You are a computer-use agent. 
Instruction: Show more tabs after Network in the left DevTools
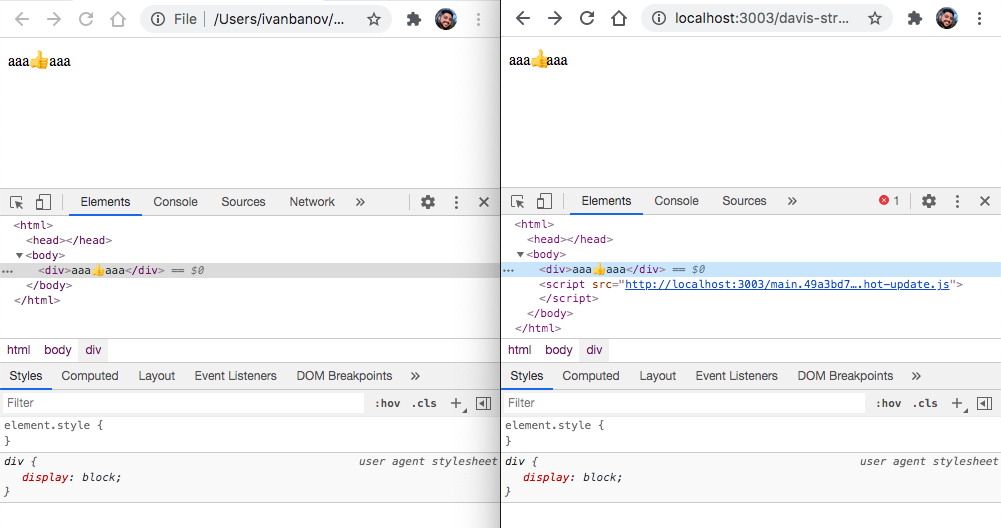360,202
